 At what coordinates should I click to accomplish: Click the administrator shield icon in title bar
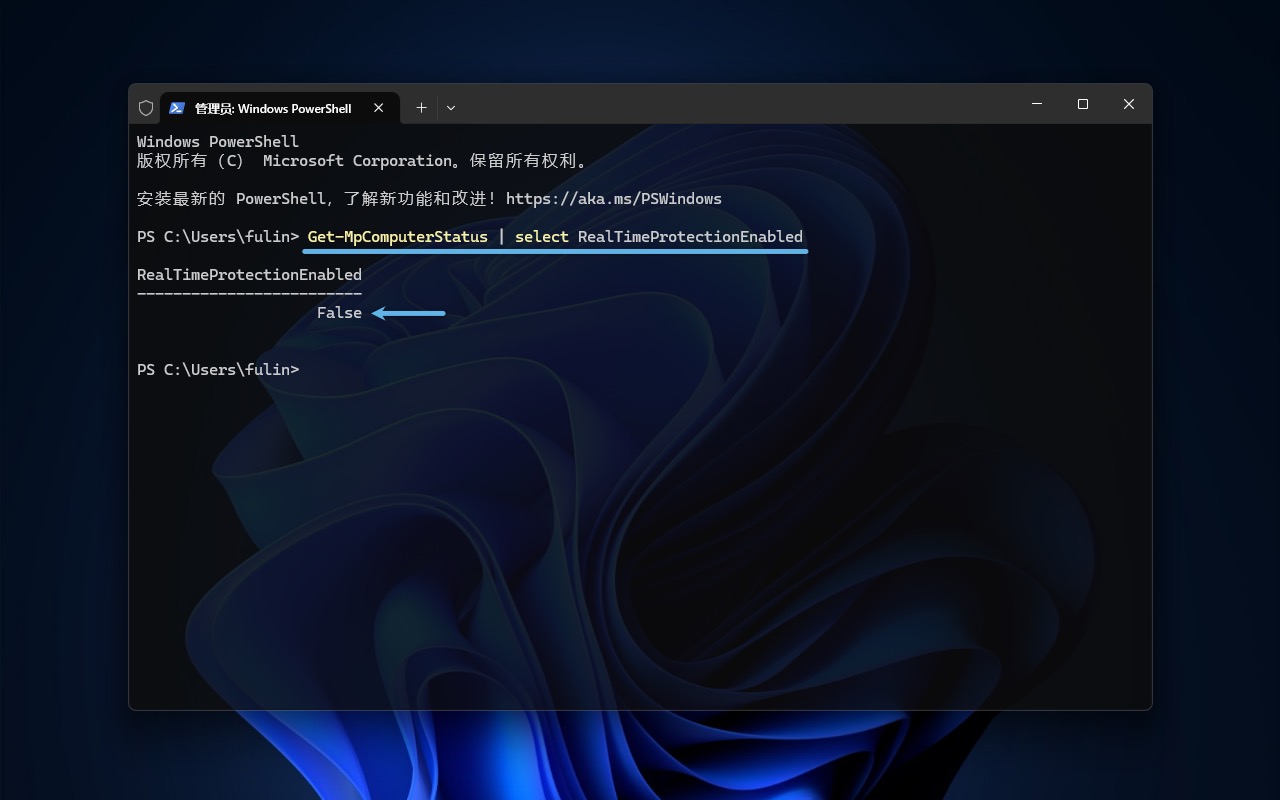coord(146,108)
